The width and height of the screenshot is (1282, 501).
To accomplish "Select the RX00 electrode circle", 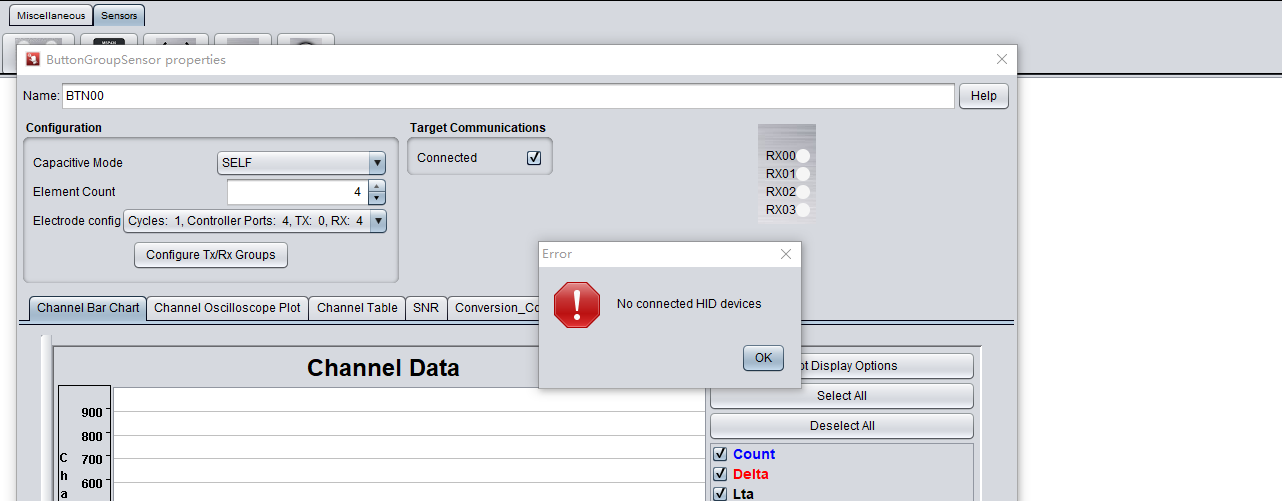I will pos(803,156).
